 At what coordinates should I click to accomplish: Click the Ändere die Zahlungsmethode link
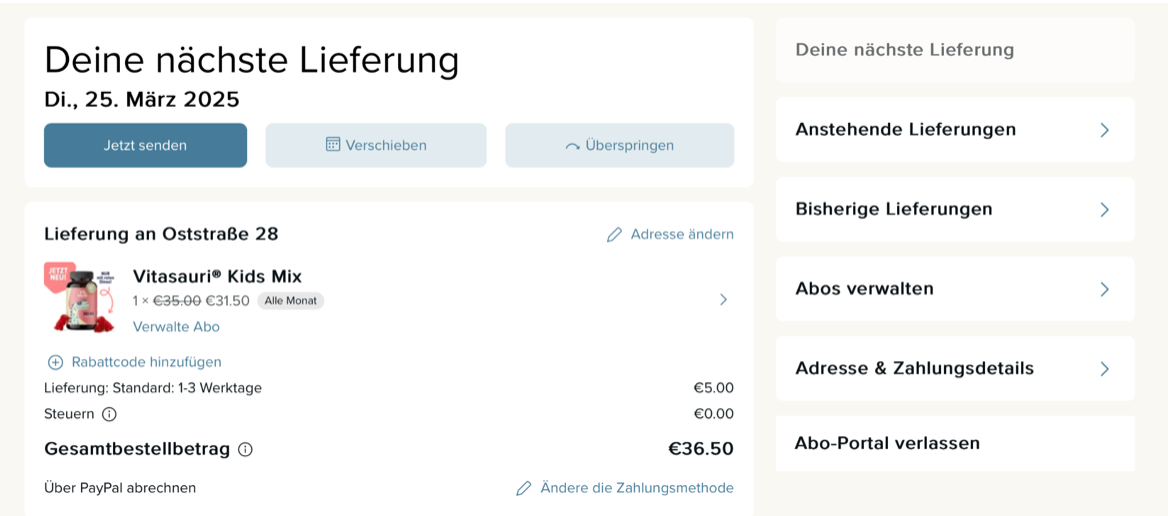[x=637, y=488]
